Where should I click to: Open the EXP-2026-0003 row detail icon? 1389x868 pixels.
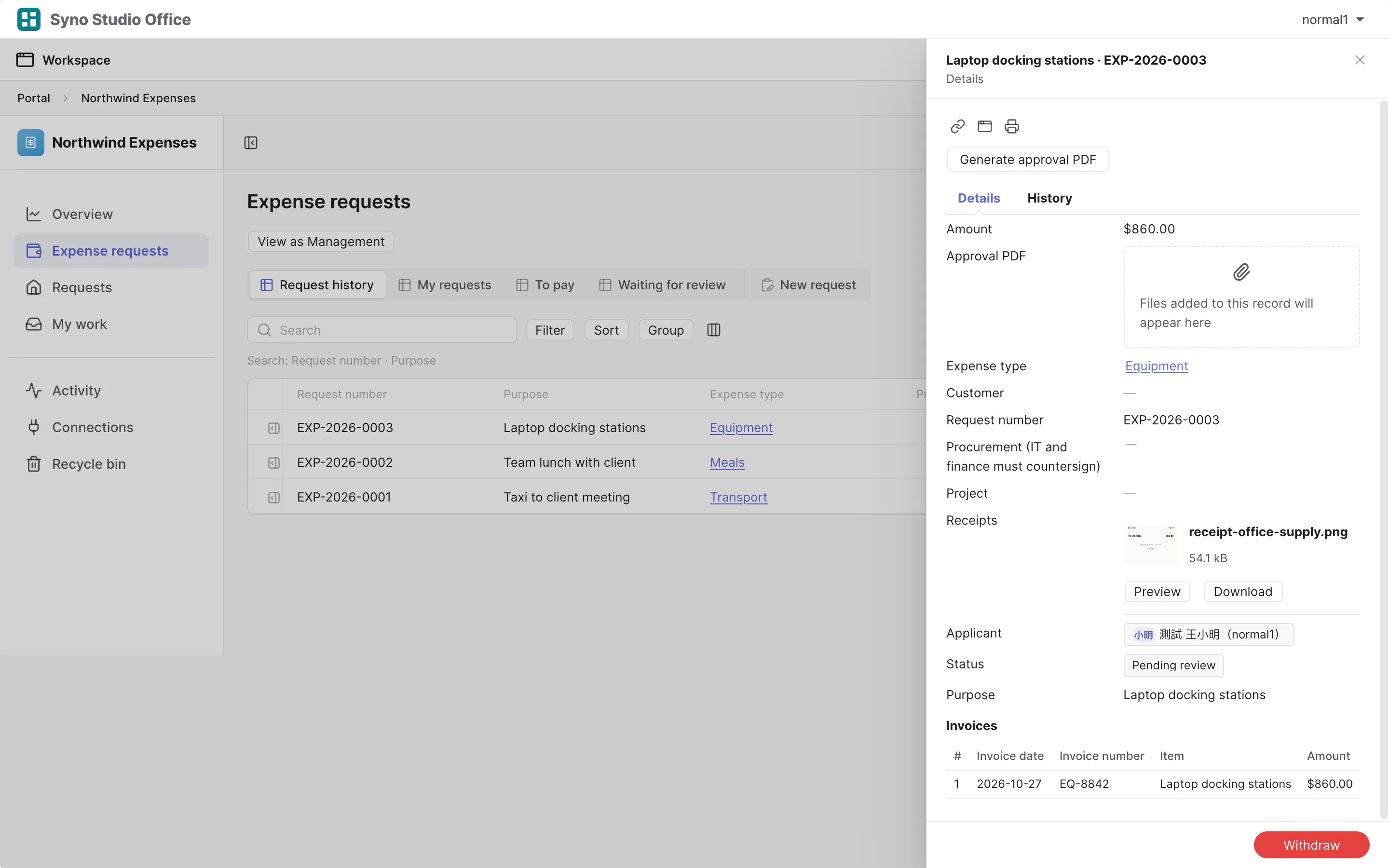[x=274, y=428]
